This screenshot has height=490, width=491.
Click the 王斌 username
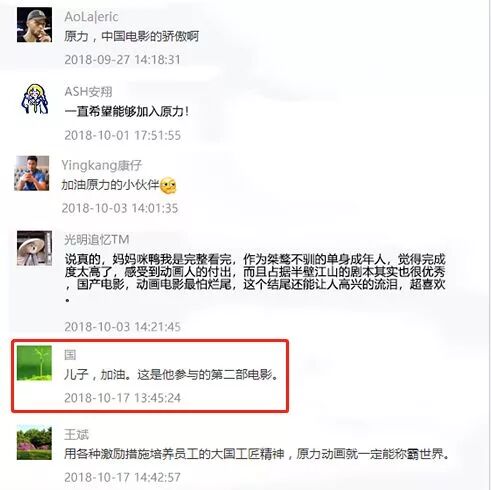click(x=77, y=435)
